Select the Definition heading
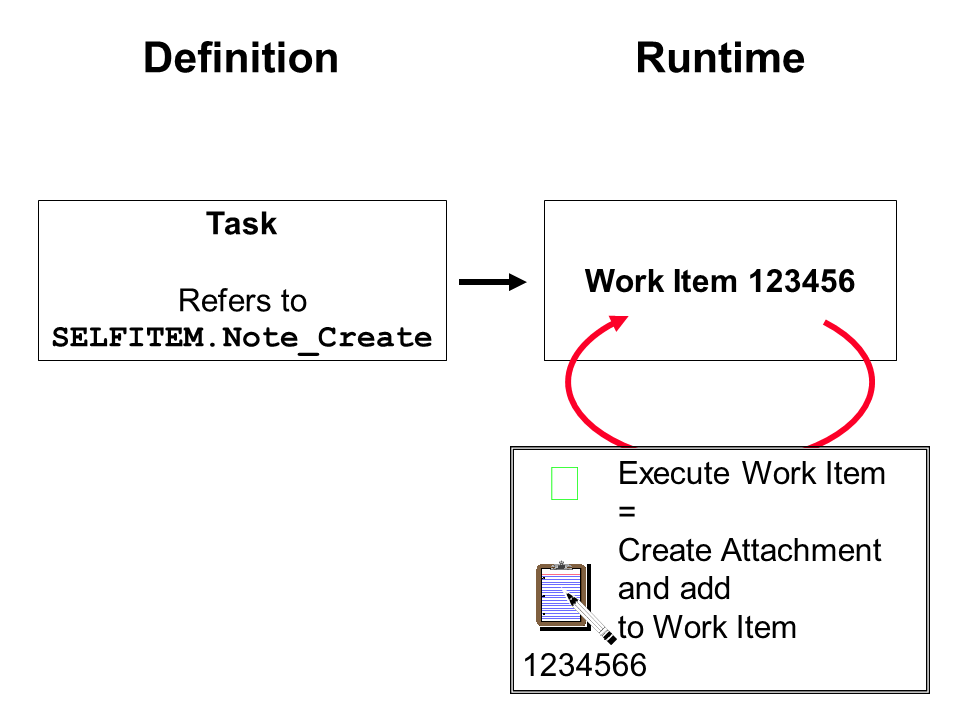This screenshot has width=960, height=720. point(241,58)
